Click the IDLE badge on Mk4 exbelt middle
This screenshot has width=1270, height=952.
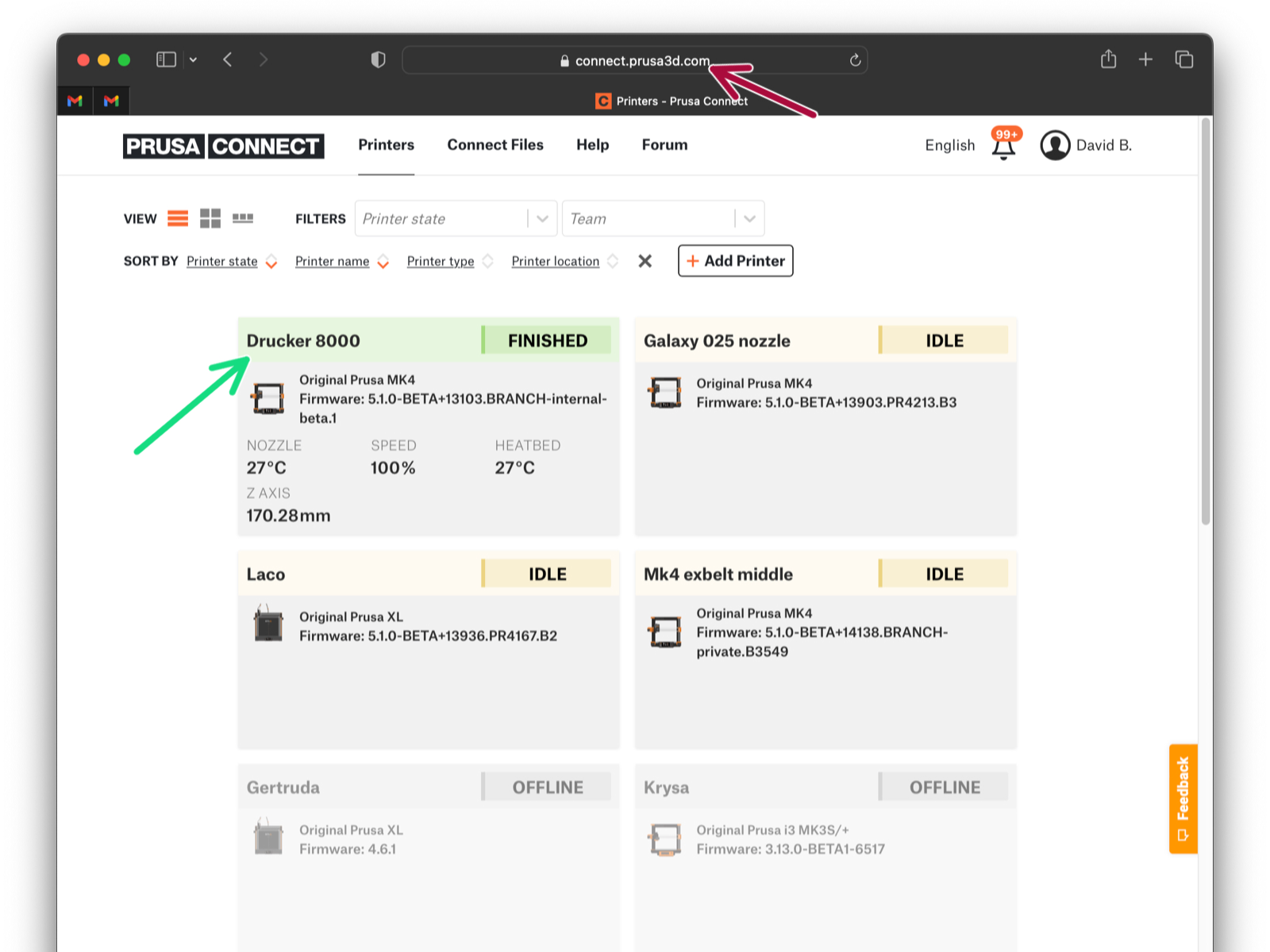point(944,574)
